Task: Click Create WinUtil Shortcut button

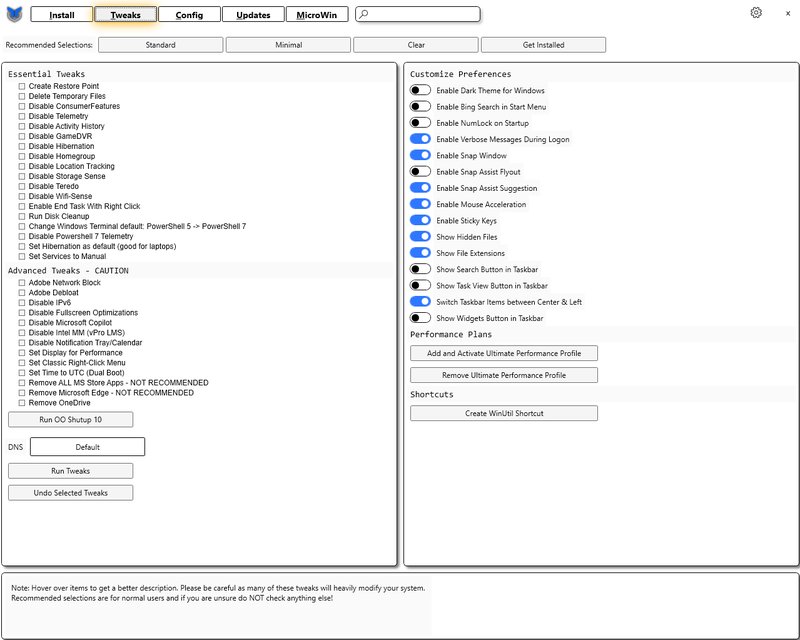Action: [504, 413]
